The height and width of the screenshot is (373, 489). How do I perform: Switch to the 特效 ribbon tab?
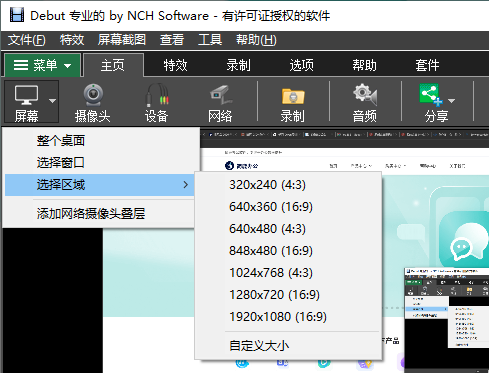click(175, 65)
